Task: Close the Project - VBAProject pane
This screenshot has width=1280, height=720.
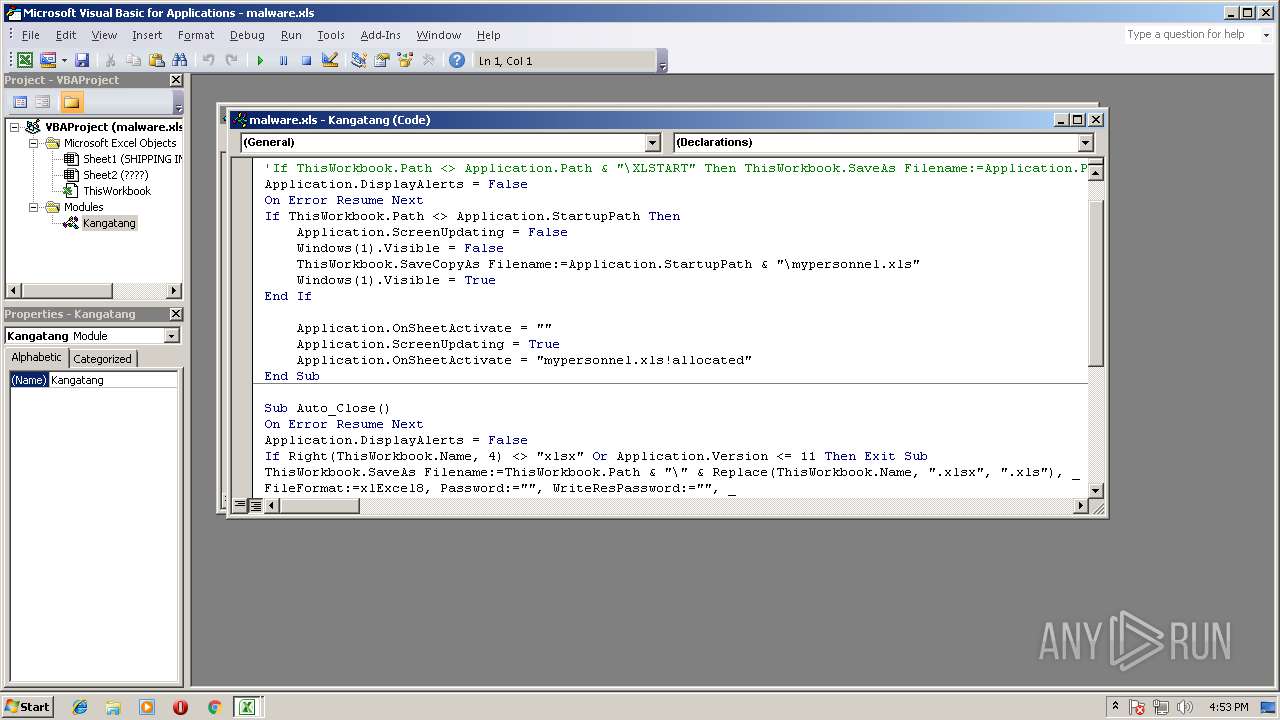Action: 176,80
